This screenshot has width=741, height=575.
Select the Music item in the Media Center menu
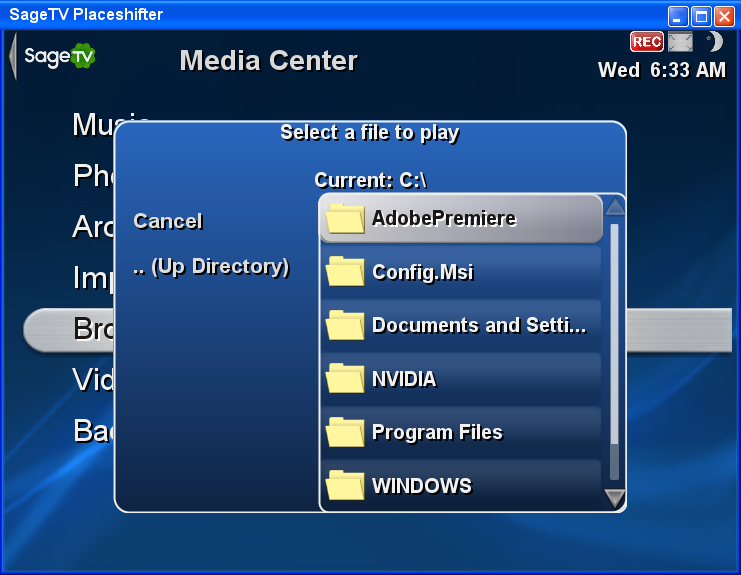pyautogui.click(x=111, y=124)
